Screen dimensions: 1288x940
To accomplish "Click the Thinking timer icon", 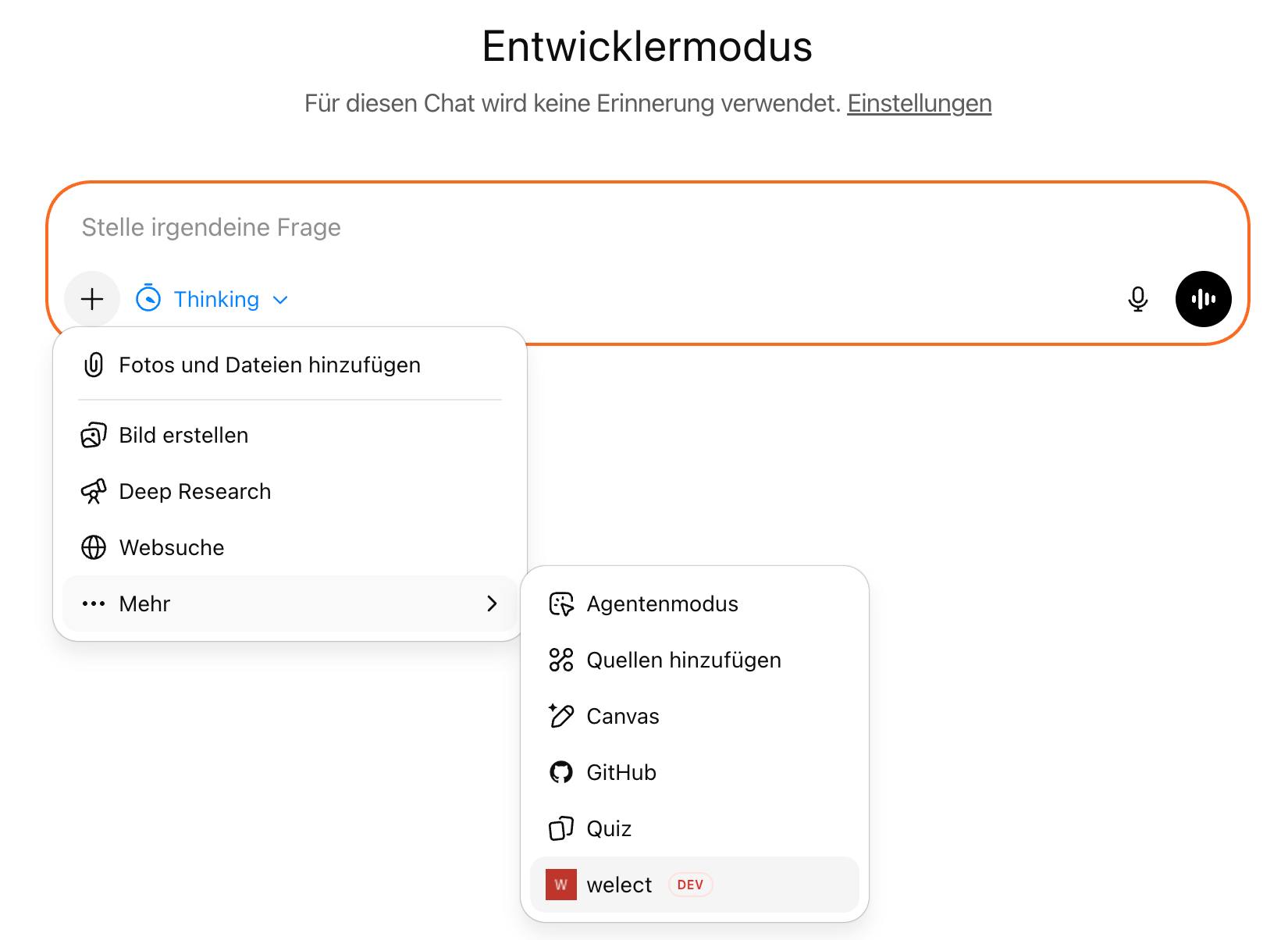I will click(x=148, y=299).
